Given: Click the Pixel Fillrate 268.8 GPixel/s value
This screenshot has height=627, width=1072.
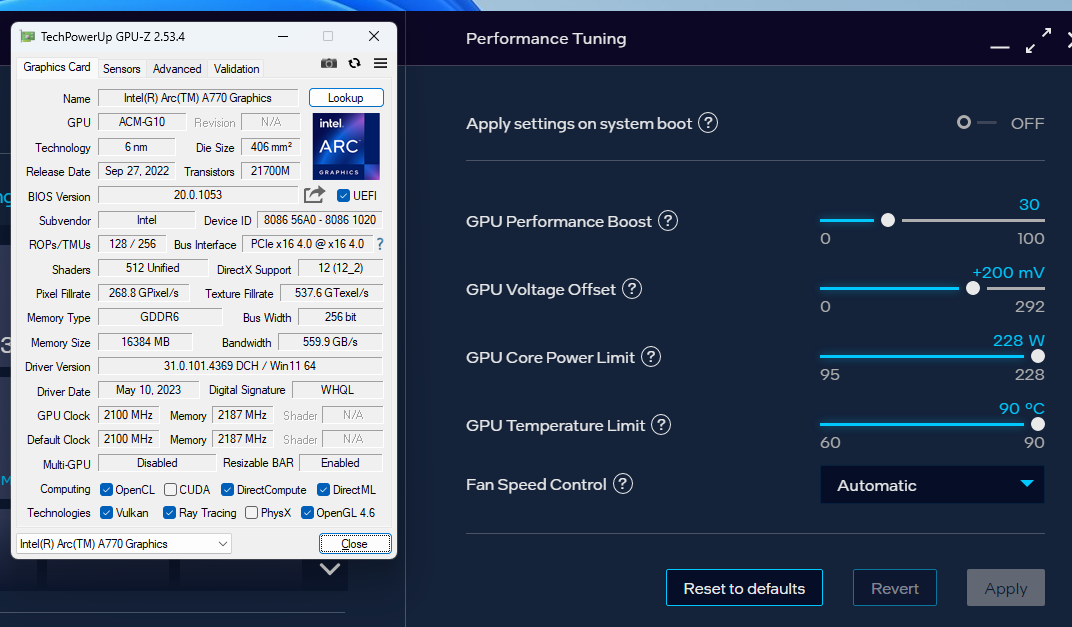Looking at the screenshot, I should point(144,293).
